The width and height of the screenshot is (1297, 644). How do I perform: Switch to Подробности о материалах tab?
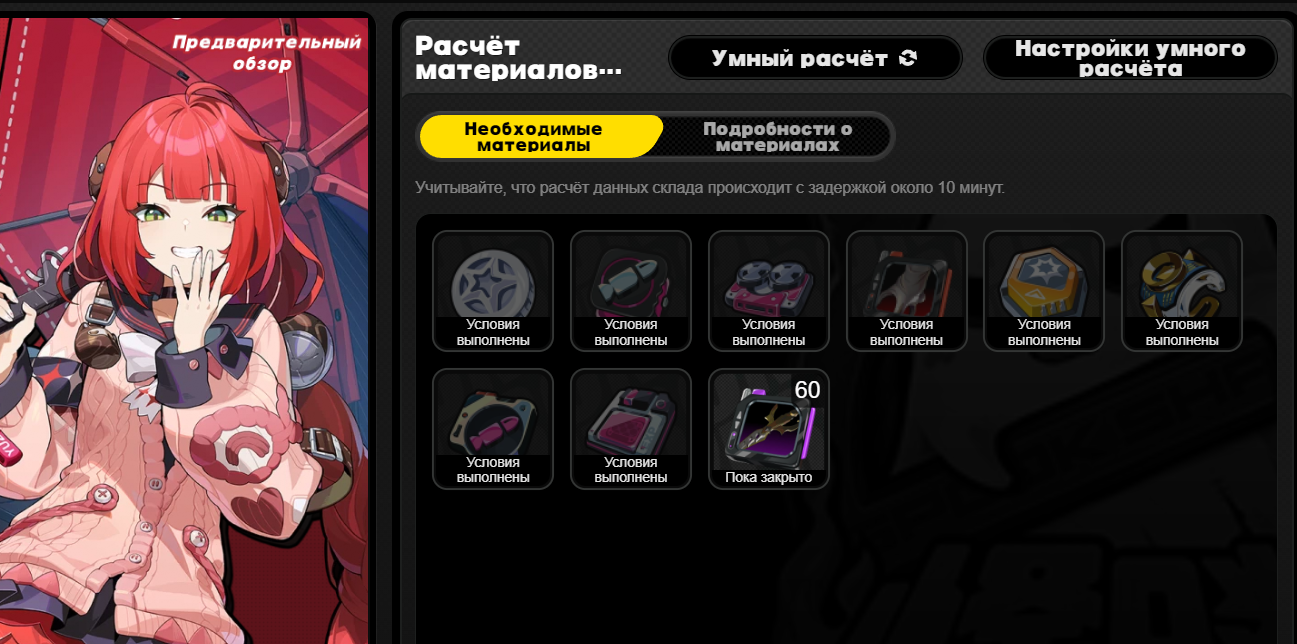point(777,137)
